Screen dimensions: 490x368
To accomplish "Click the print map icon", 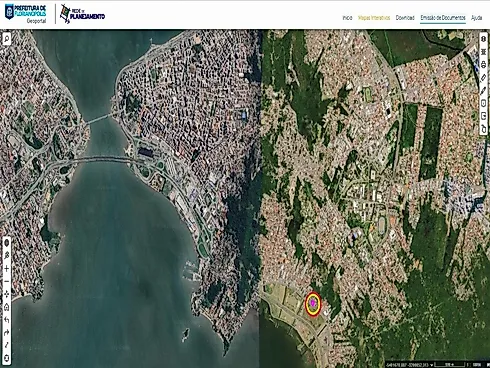I will pos(483,65).
